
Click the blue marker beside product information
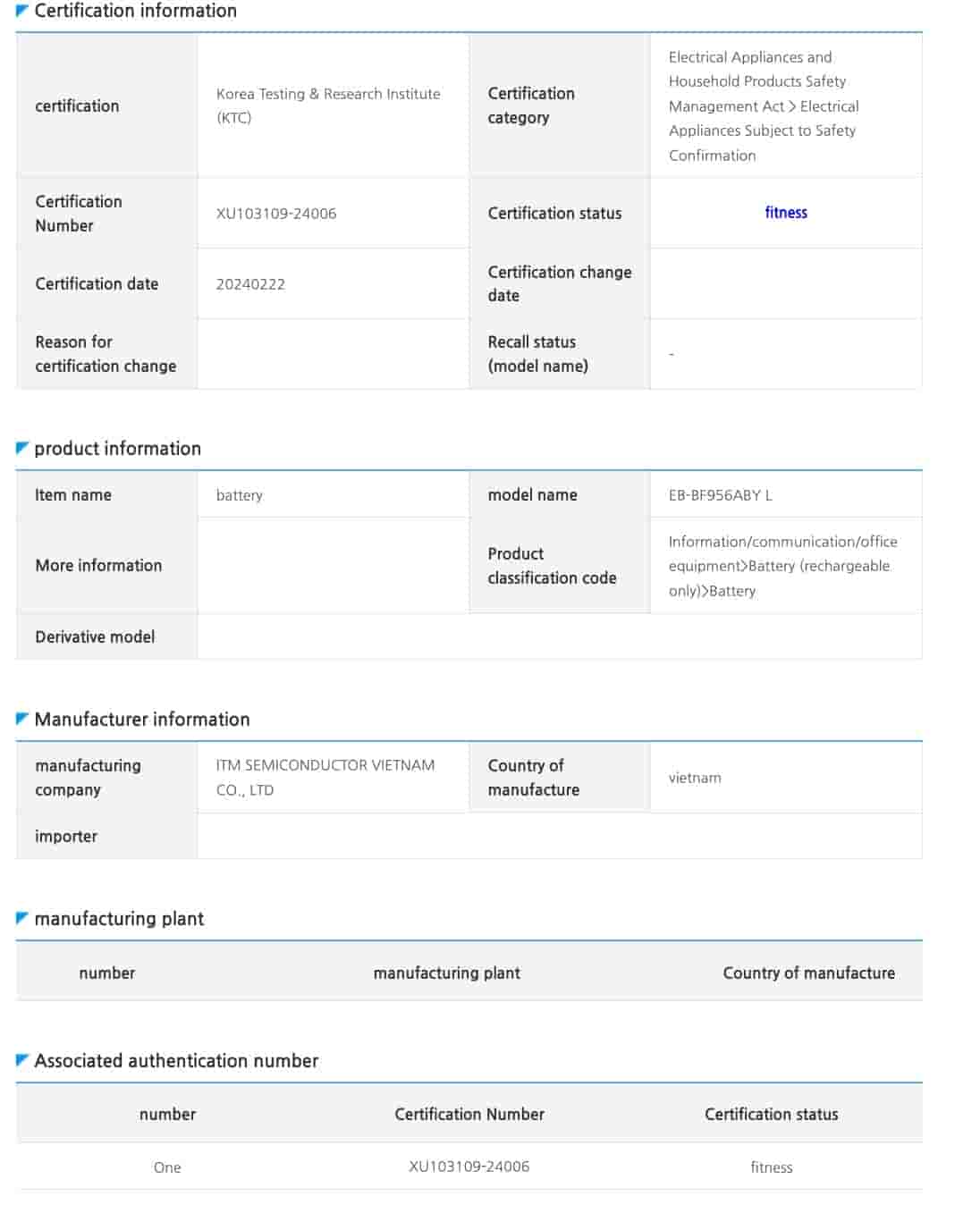click(22, 449)
